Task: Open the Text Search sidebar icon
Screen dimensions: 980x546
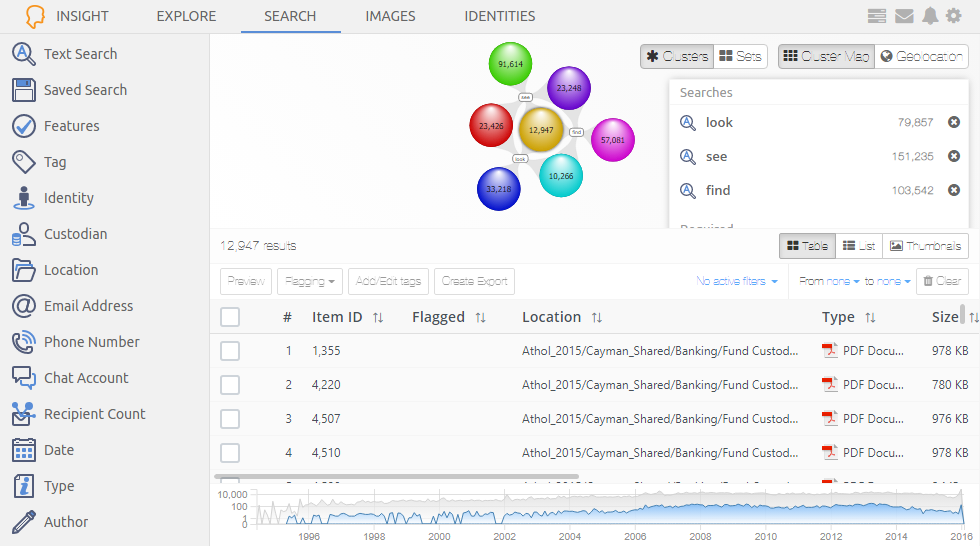Action: pos(24,54)
